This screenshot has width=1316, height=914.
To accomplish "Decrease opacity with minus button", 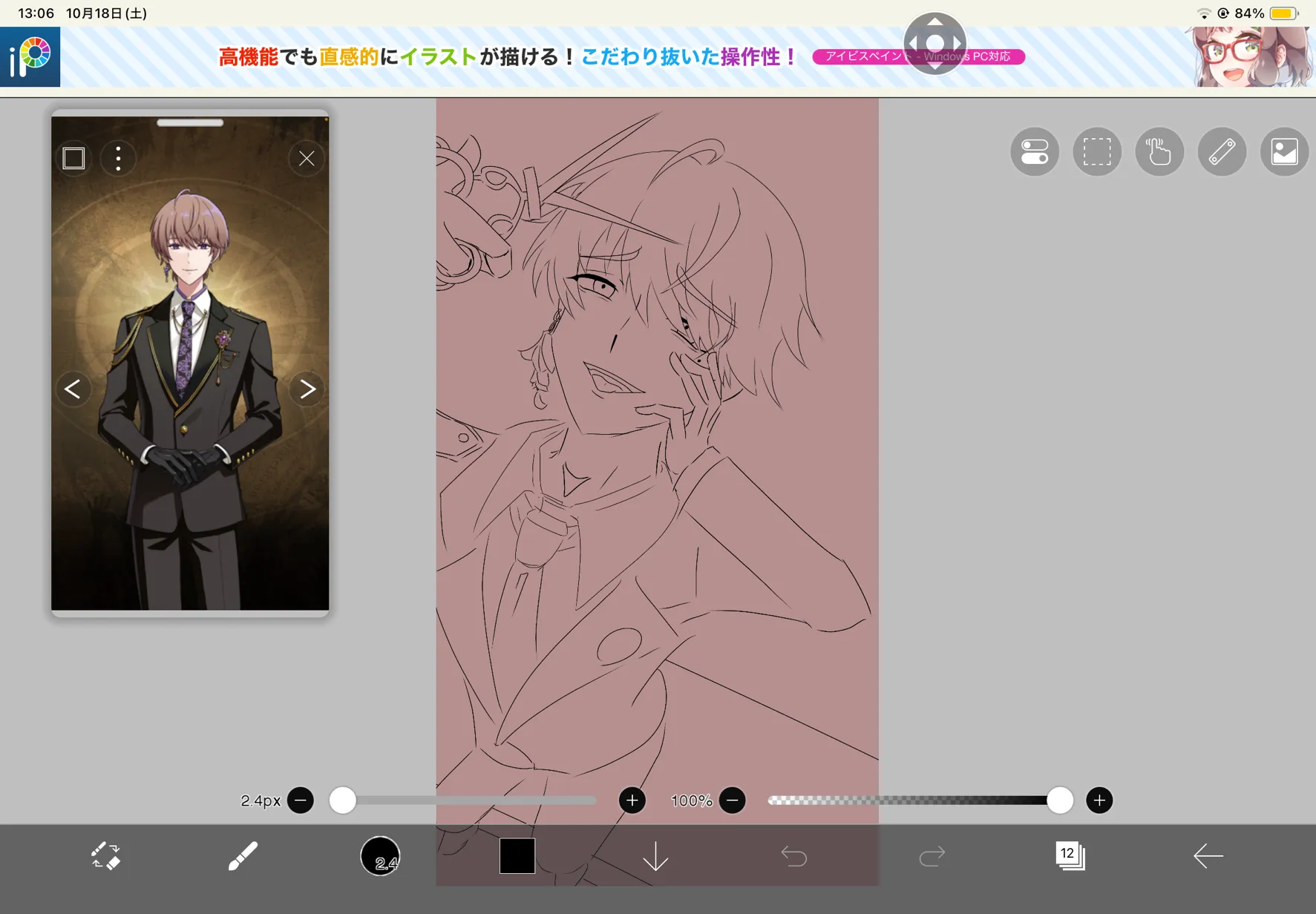I will pyautogui.click(x=733, y=800).
